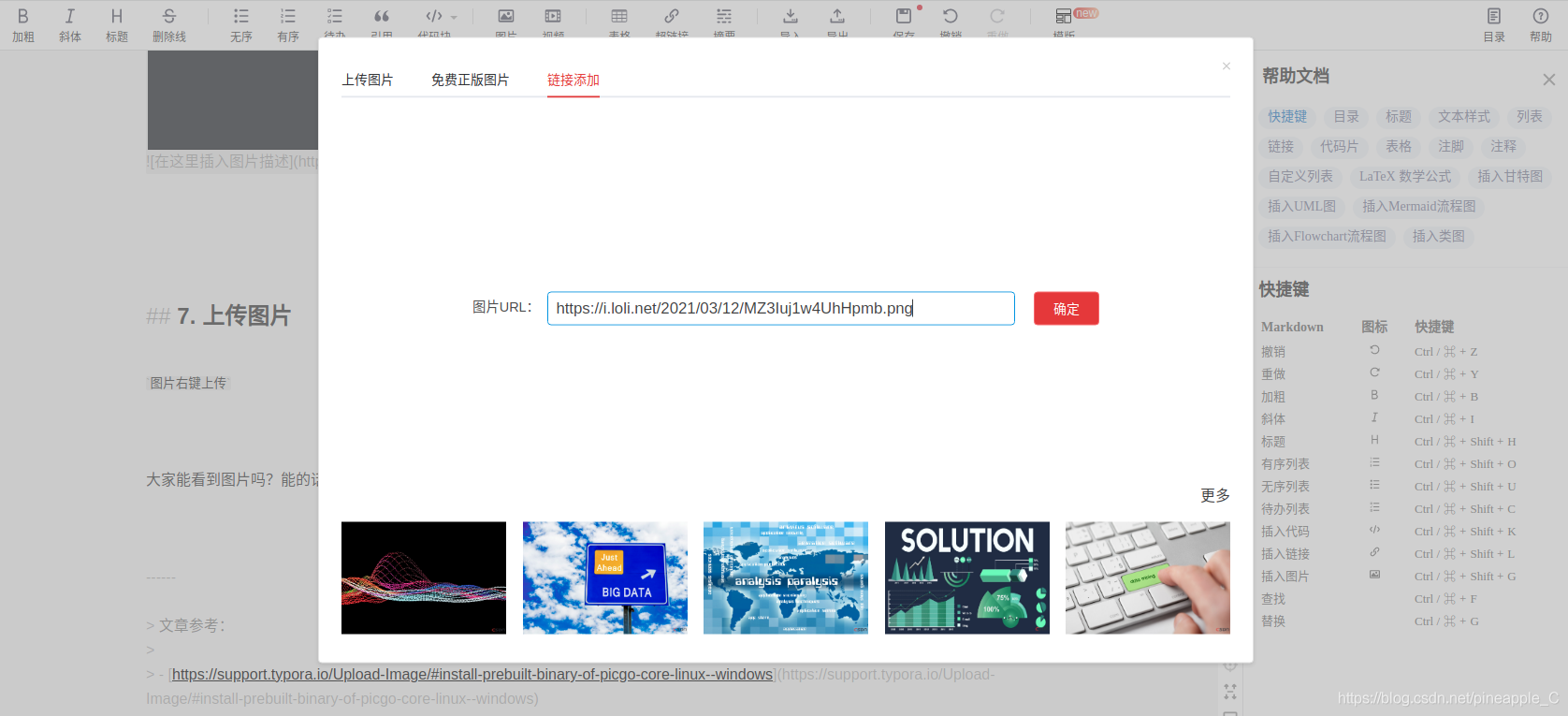The width and height of the screenshot is (1568, 716).
Task: Open the 链接 help topic tag
Action: coord(1281,147)
